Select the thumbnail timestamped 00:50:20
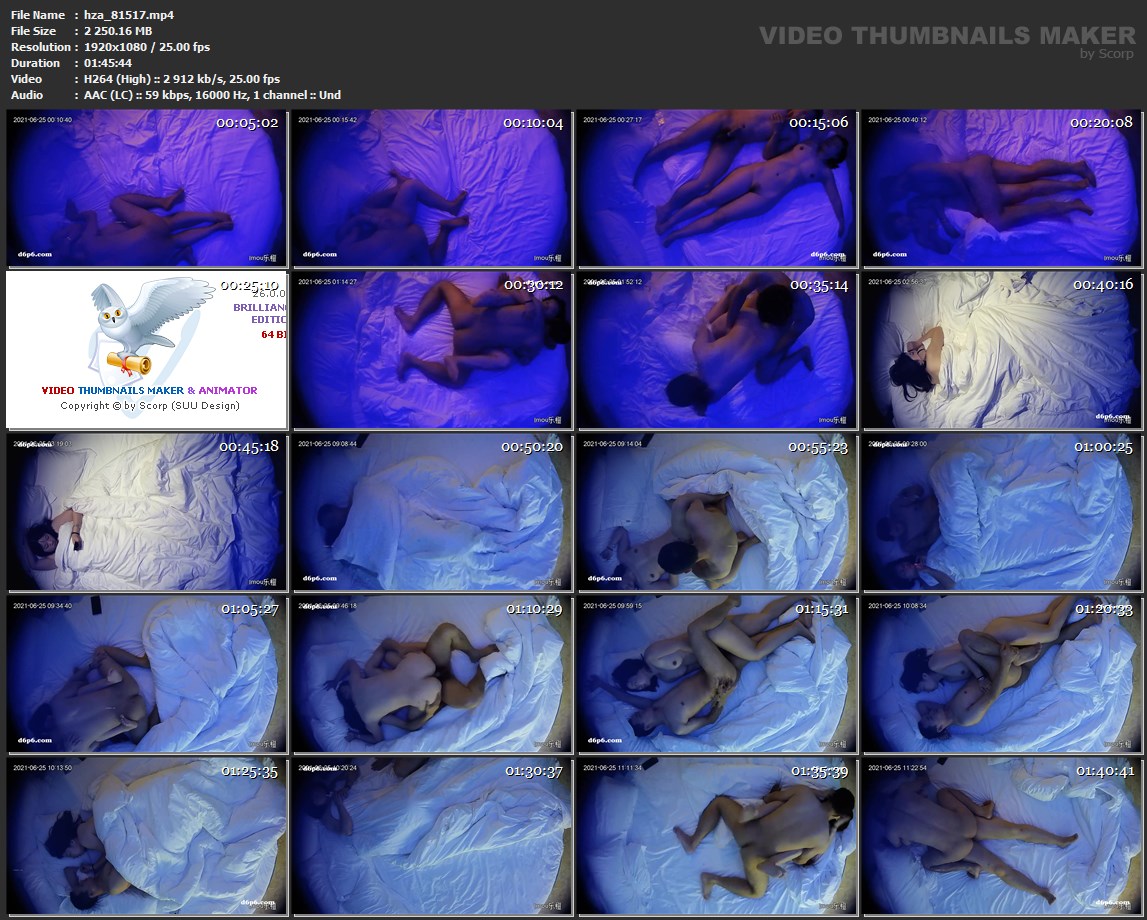This screenshot has height=920, width=1147. point(432,512)
